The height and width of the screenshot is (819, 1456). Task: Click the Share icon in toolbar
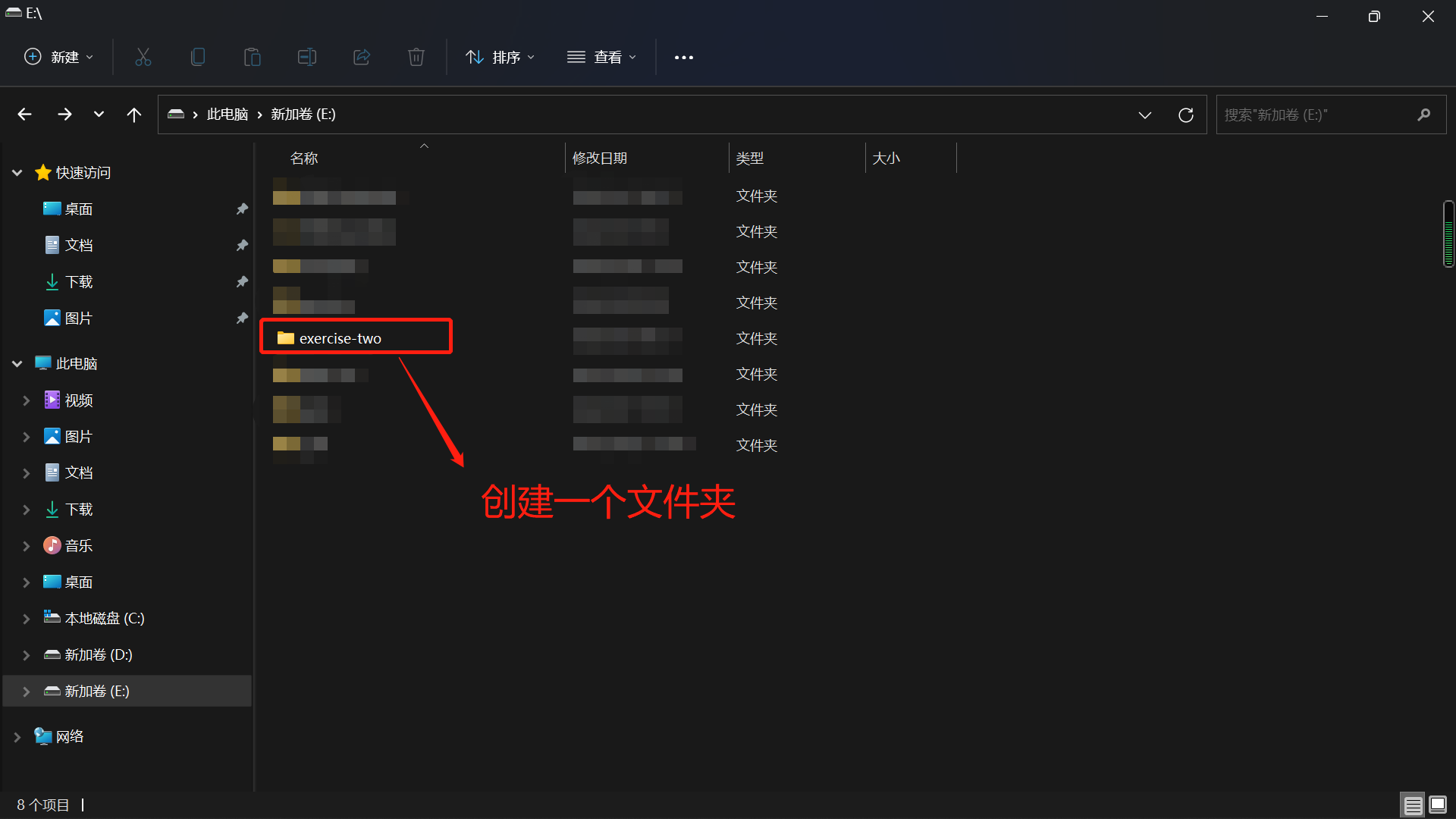coord(362,57)
